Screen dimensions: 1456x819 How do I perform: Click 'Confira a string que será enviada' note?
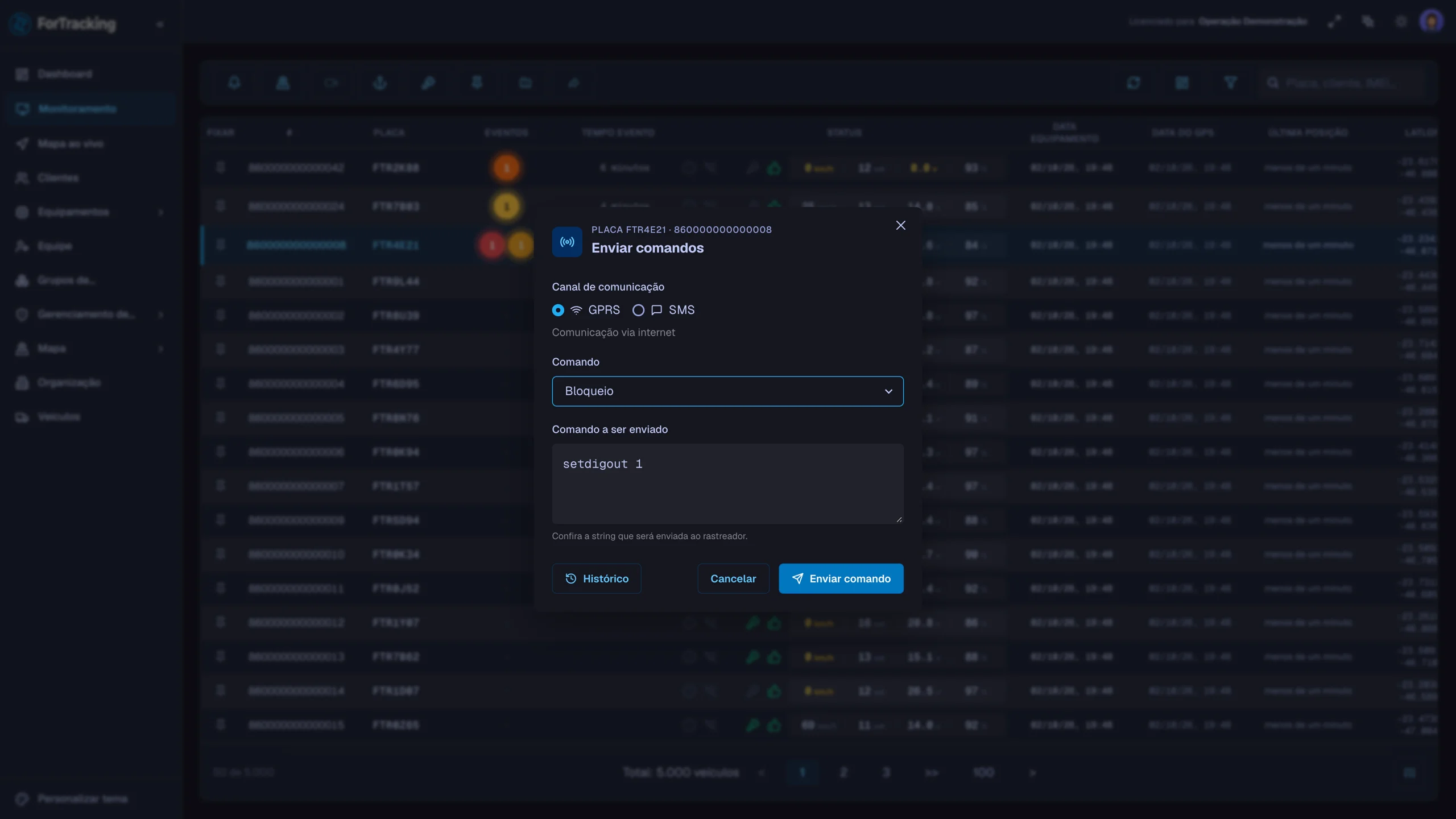(x=650, y=536)
